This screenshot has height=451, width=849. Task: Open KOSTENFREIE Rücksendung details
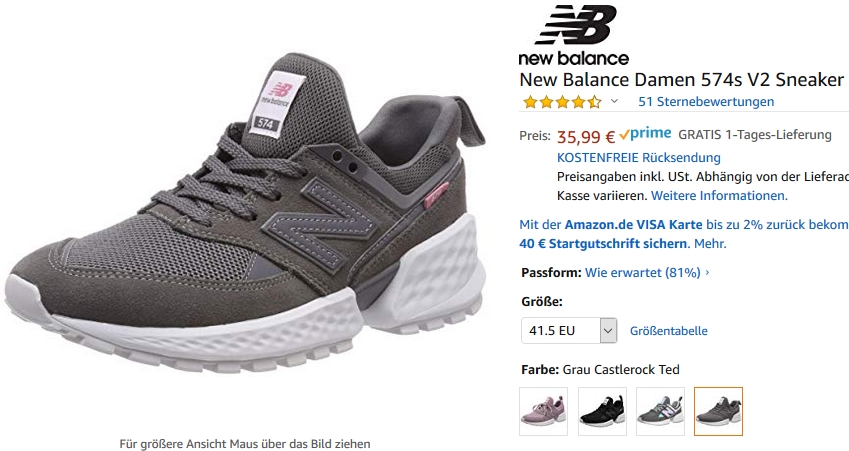tap(639, 158)
